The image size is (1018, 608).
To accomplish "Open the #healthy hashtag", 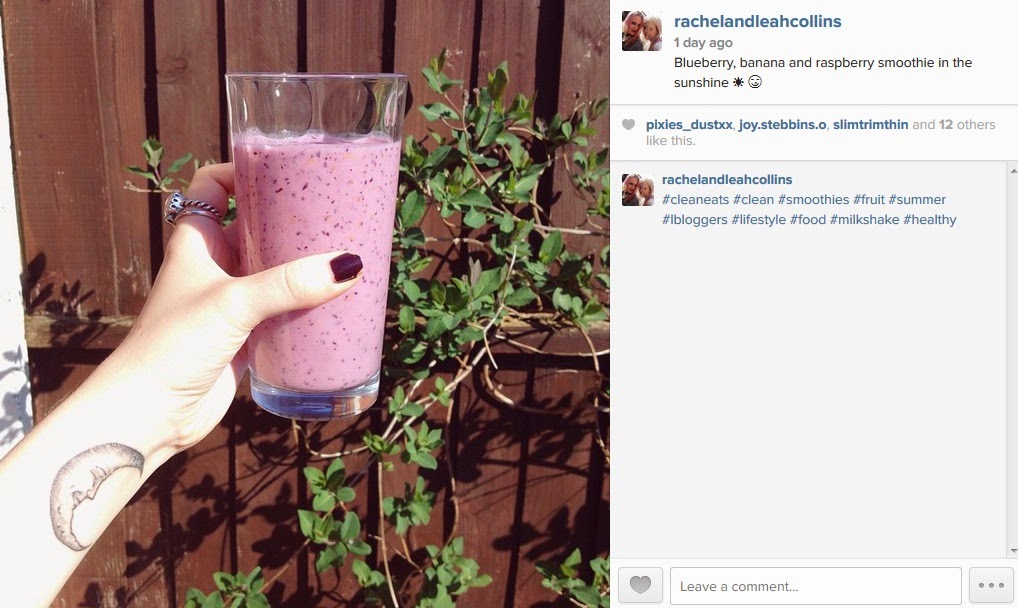I will coord(930,220).
